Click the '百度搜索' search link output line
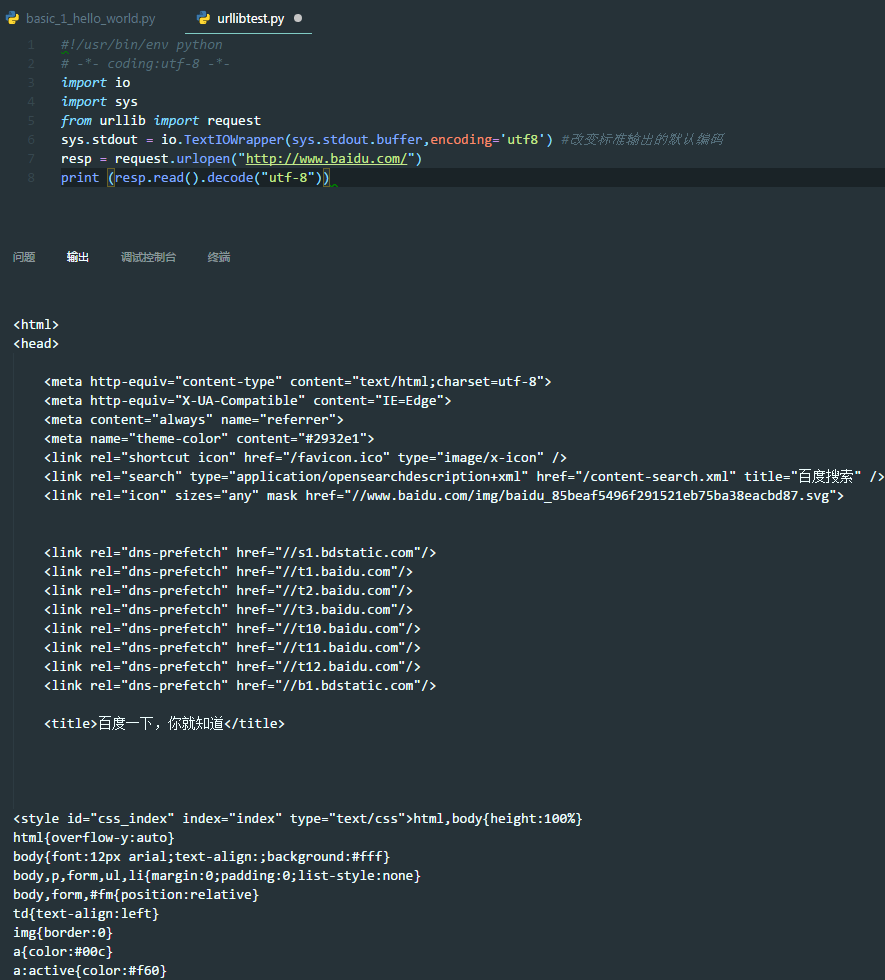The height and width of the screenshot is (980, 885). 464,476
